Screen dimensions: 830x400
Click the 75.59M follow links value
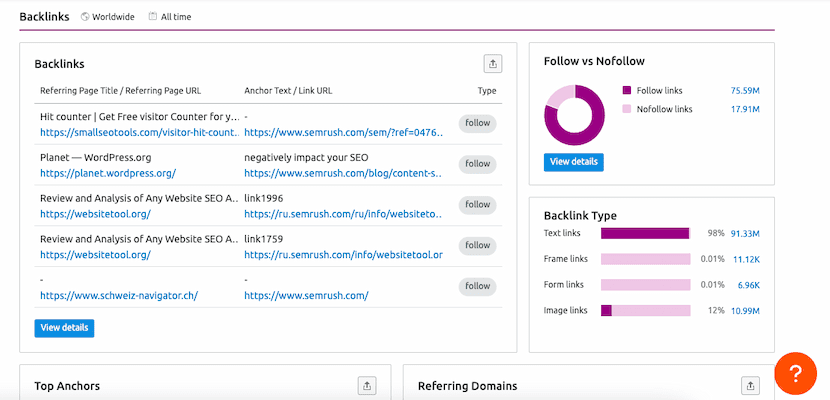(x=745, y=90)
